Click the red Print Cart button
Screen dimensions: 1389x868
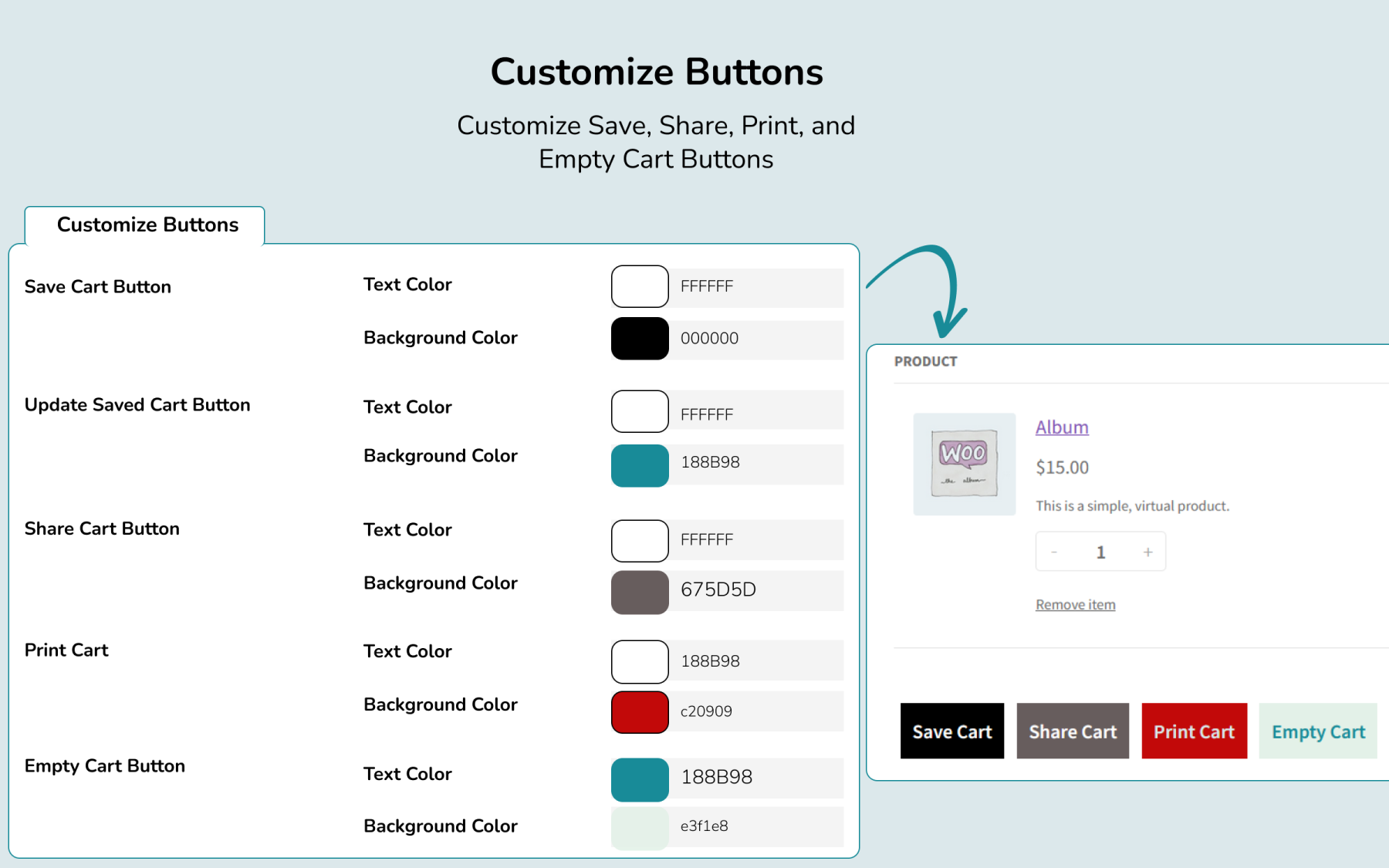pos(1195,731)
